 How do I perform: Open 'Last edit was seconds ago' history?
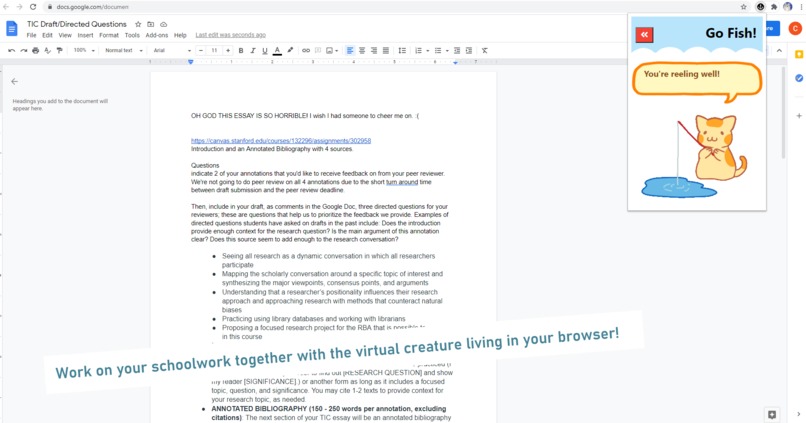pos(230,35)
